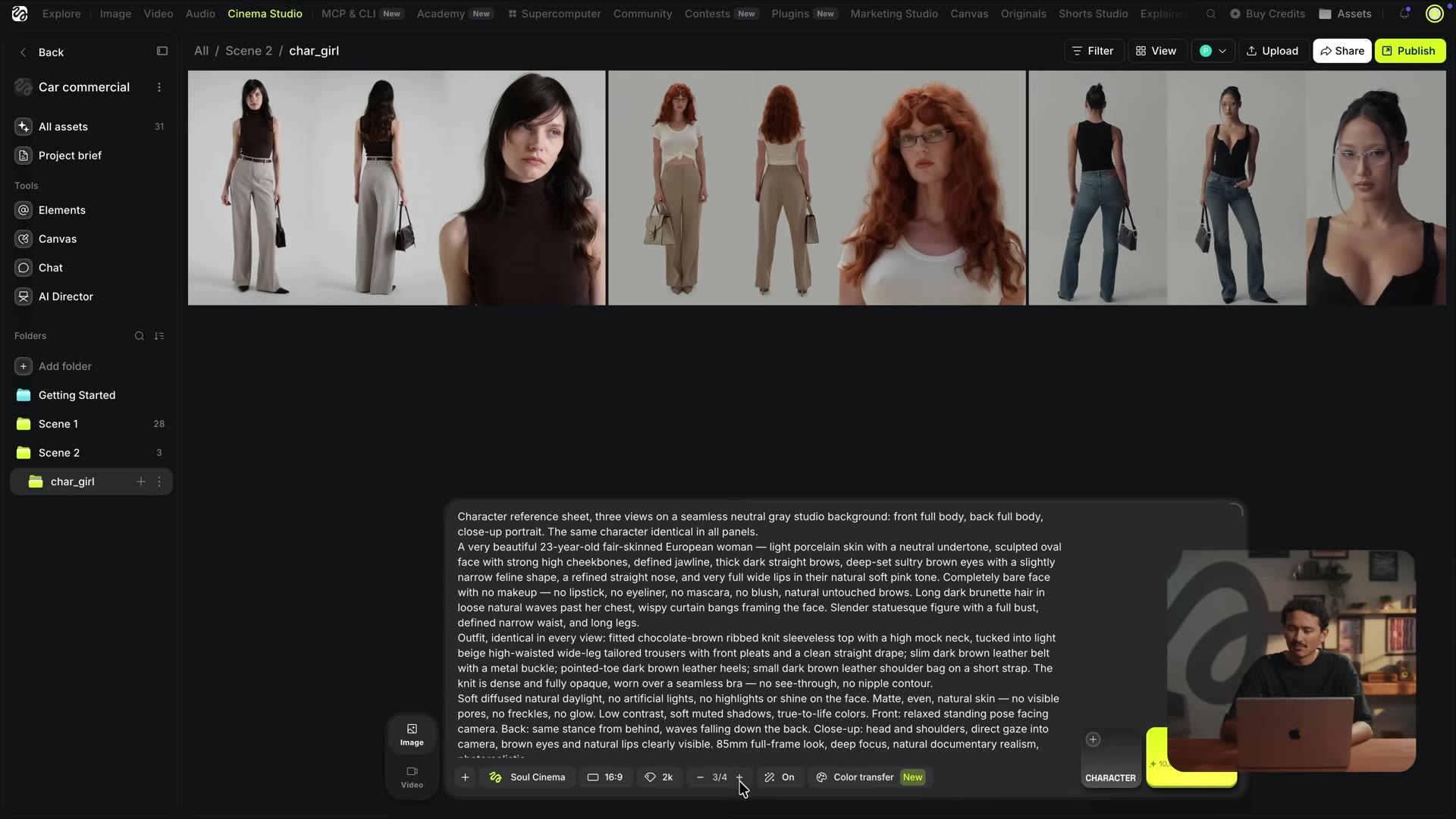Open the 2k resolution selector

tap(659, 777)
